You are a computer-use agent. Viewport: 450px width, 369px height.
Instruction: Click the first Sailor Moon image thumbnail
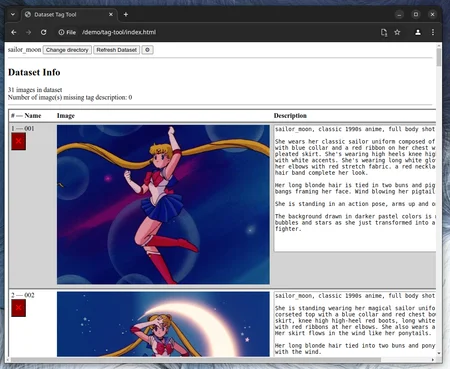pyautogui.click(x=163, y=205)
